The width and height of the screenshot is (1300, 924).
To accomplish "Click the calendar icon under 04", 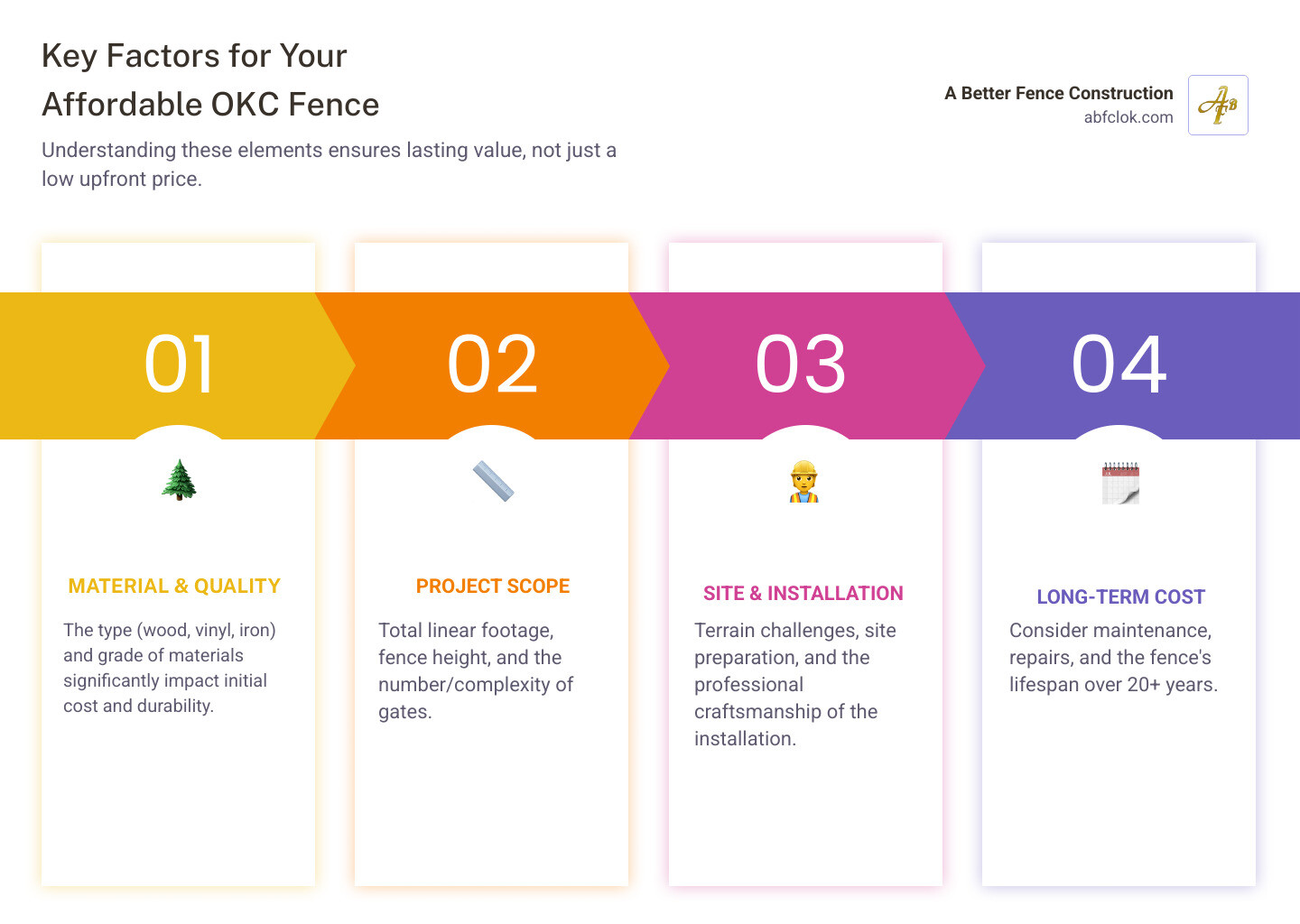I will pos(1120,483).
